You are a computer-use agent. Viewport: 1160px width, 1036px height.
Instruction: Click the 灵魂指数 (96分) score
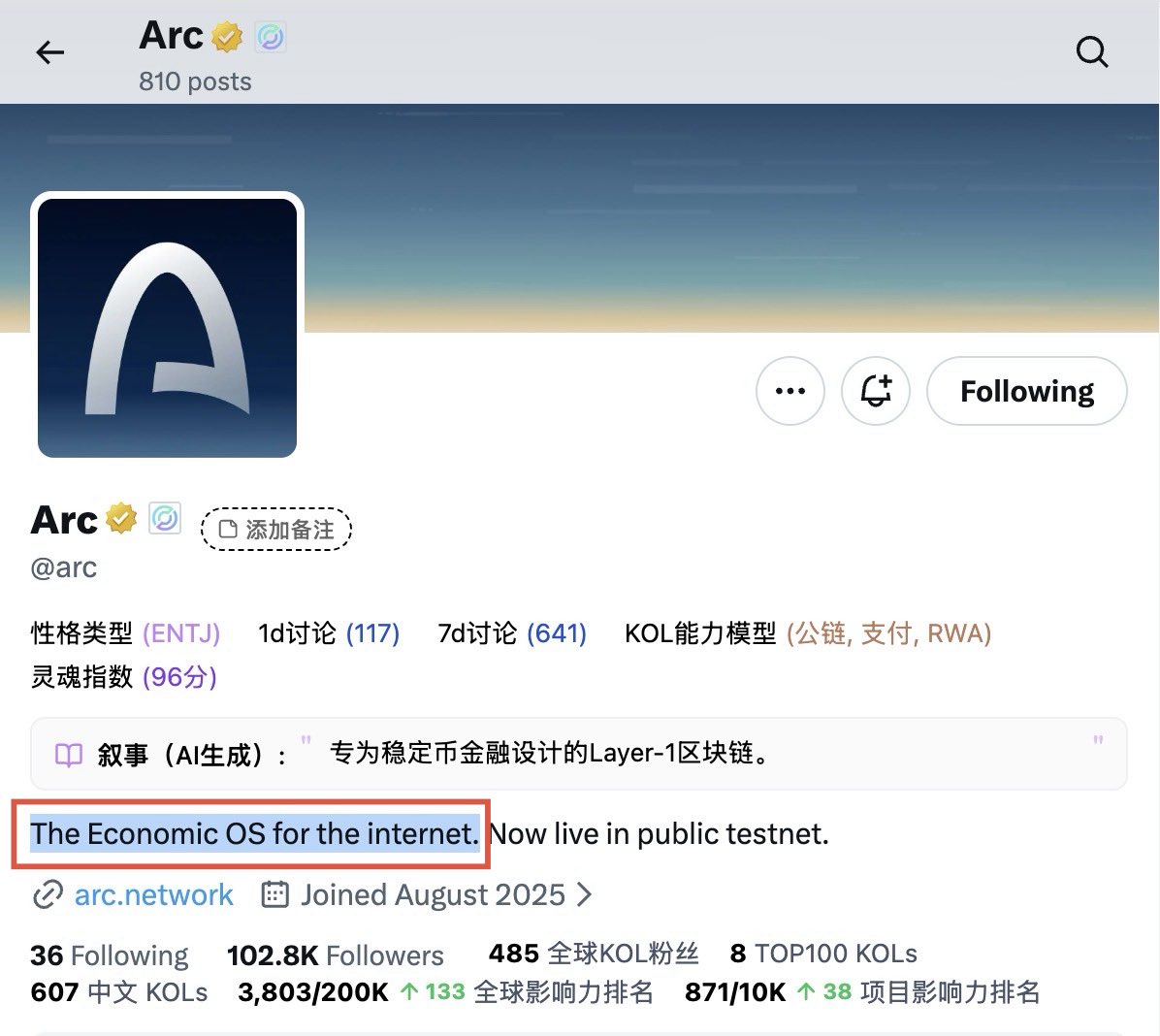[123, 676]
